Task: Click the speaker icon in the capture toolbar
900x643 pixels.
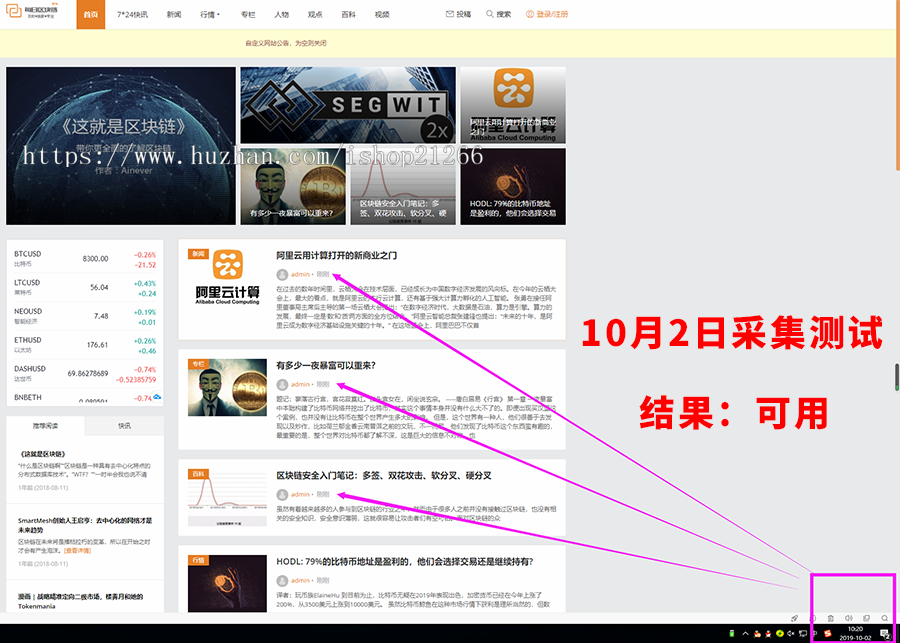Action: 850,618
